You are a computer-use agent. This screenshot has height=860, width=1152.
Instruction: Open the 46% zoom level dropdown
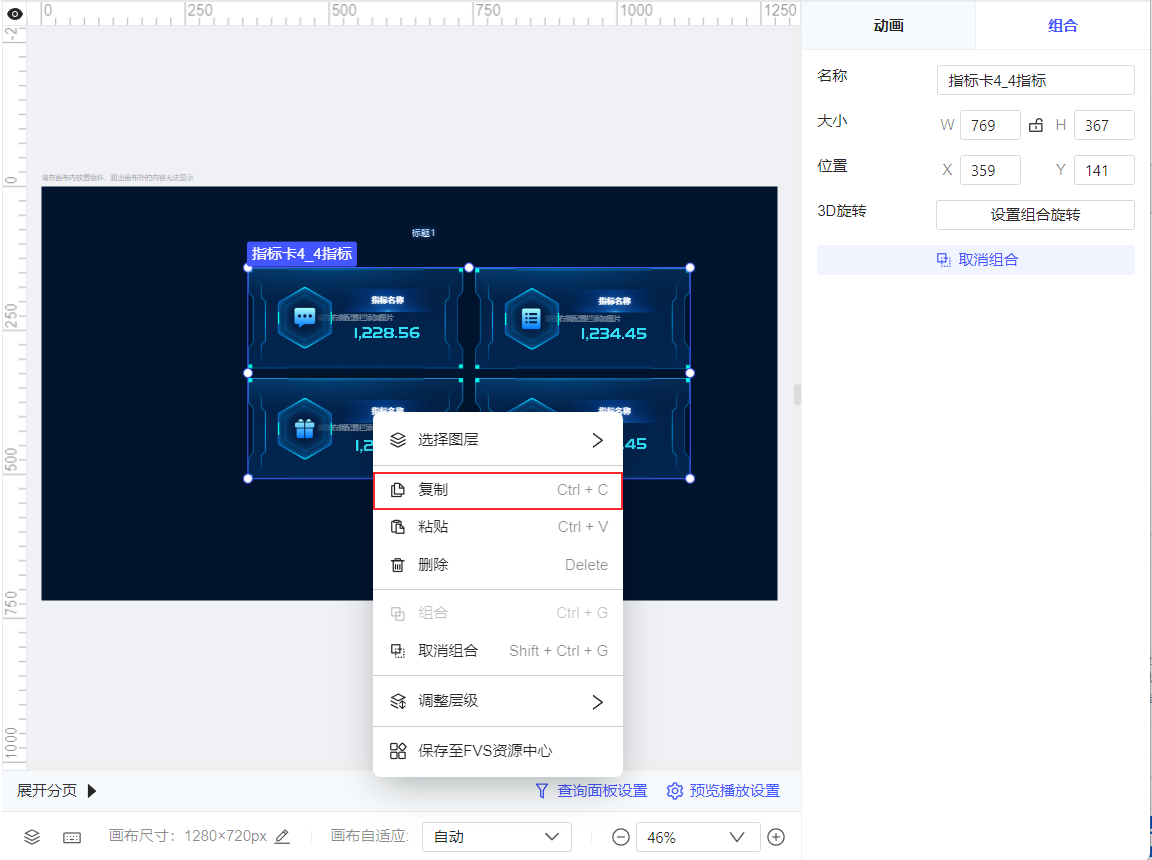pyautogui.click(x=695, y=836)
